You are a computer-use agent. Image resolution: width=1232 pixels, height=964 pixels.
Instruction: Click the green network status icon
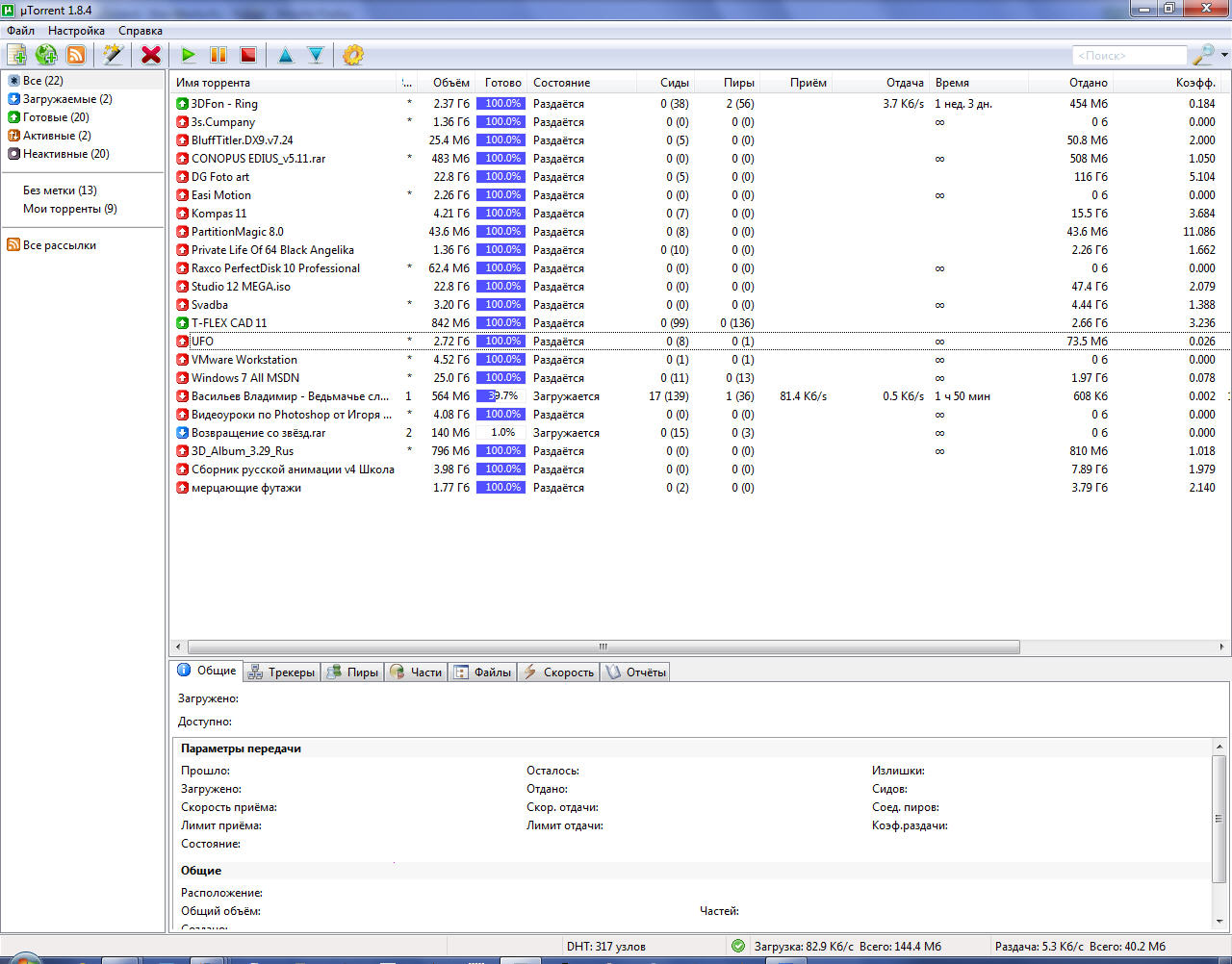coord(737,947)
